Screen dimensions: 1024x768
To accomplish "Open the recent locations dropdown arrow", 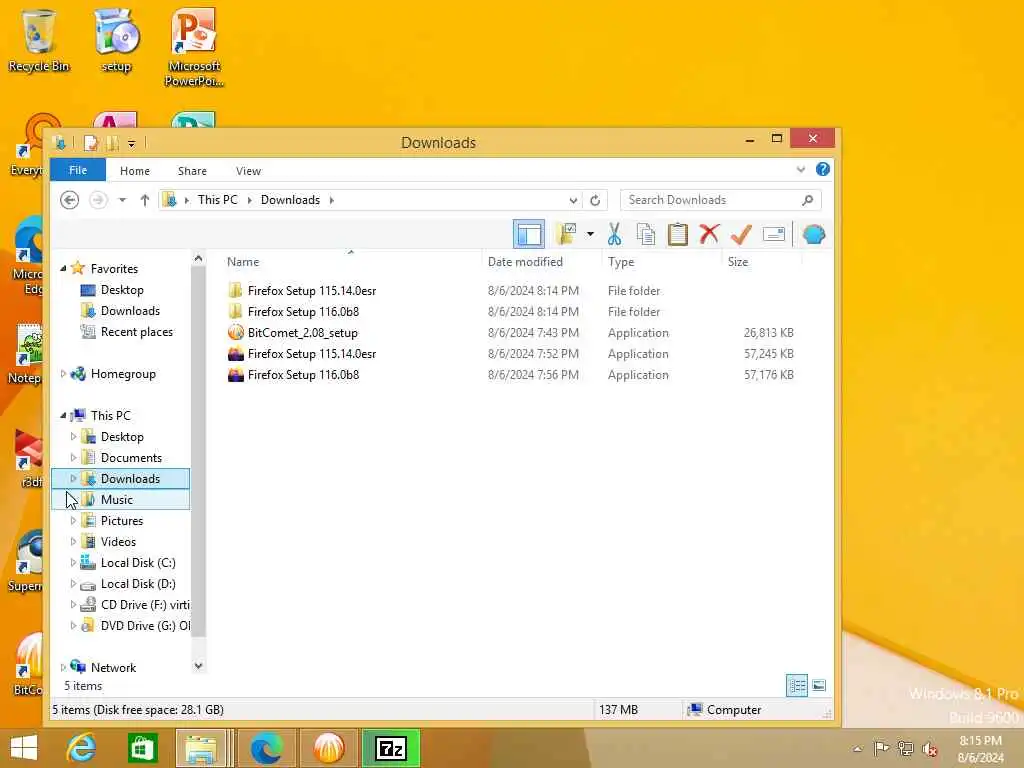I will point(122,200).
